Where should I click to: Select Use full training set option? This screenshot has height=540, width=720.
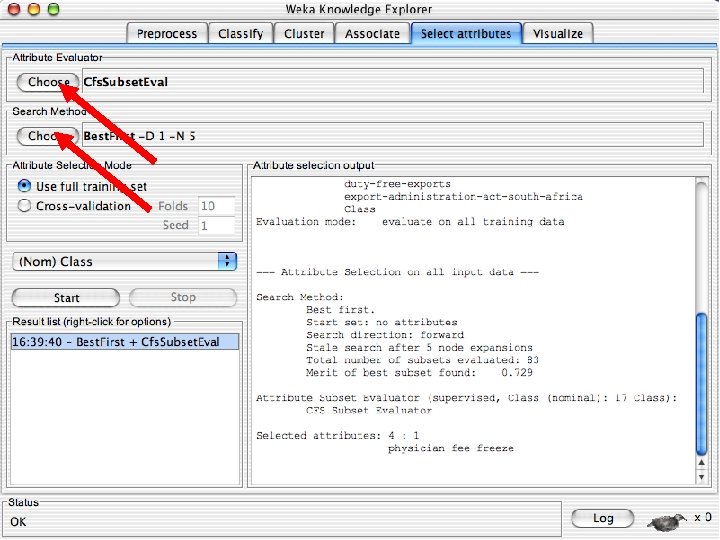[24, 186]
